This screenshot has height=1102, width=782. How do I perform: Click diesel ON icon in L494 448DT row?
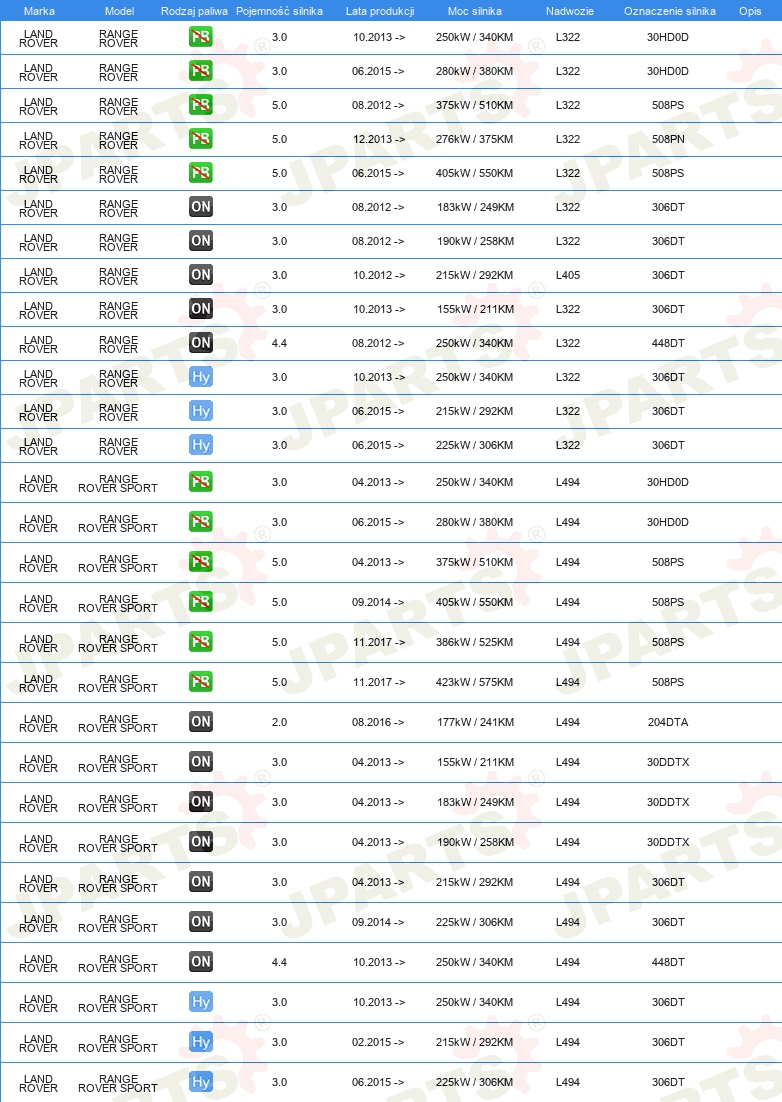[x=201, y=961]
